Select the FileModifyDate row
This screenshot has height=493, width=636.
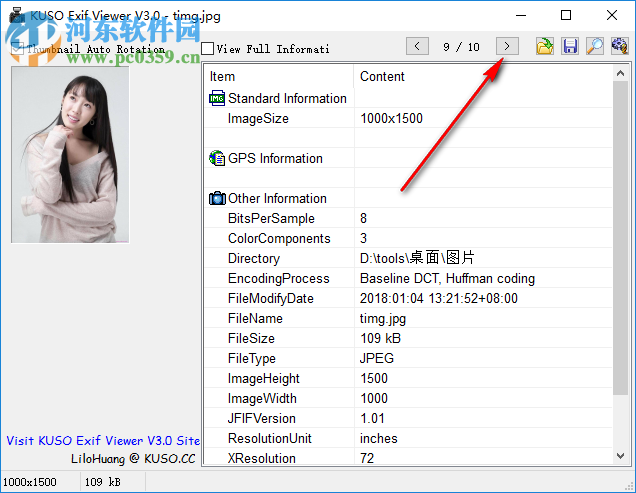tap(408, 298)
